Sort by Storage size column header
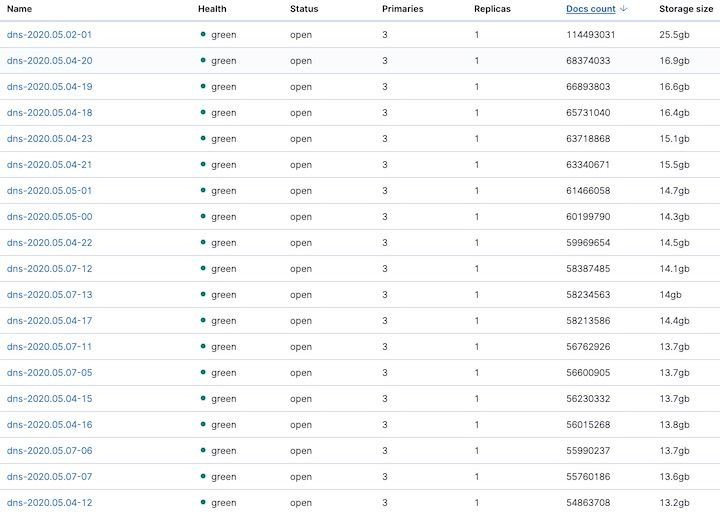 click(686, 9)
